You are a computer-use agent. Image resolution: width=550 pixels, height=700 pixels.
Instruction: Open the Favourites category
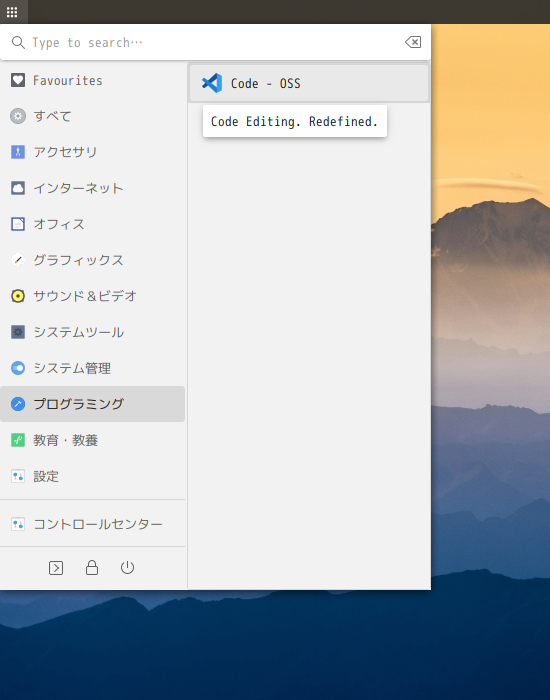click(x=92, y=80)
